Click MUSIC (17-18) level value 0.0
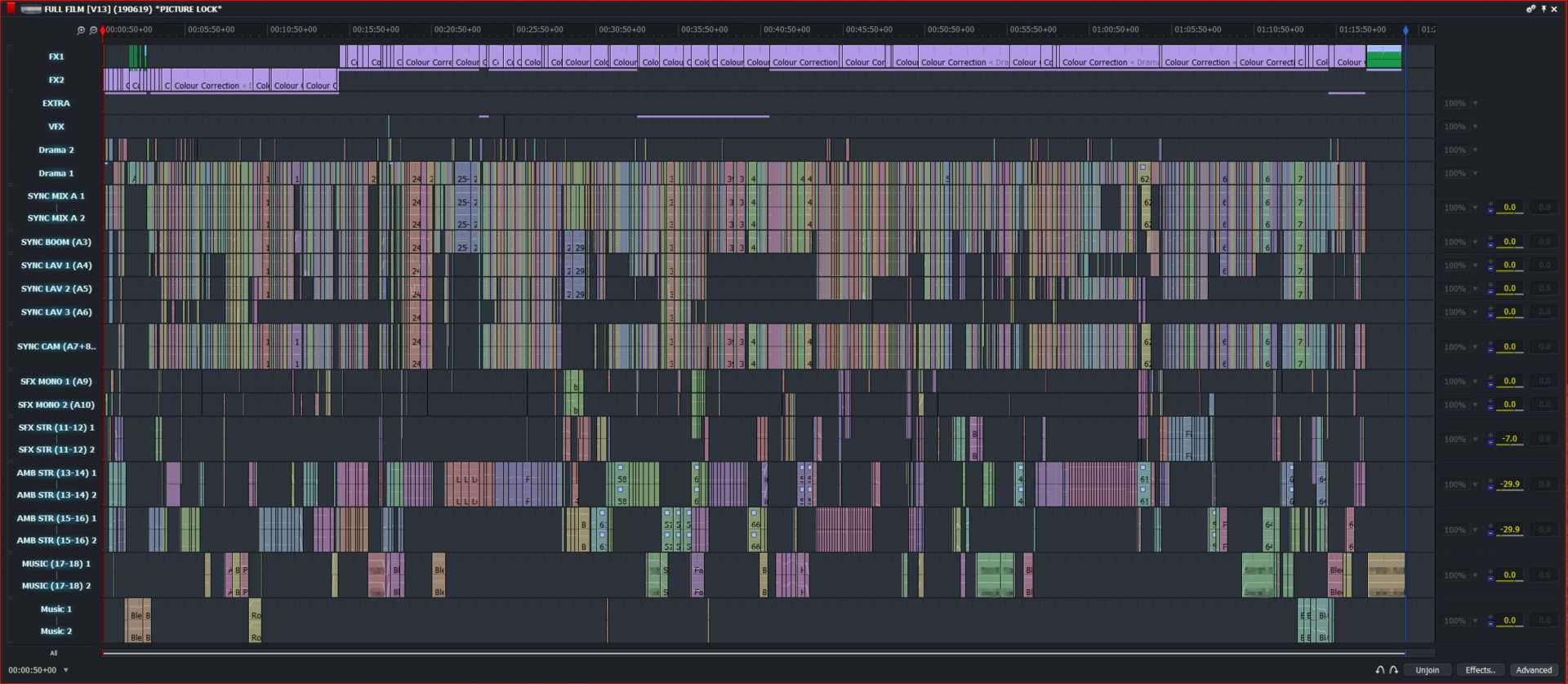 [1509, 575]
